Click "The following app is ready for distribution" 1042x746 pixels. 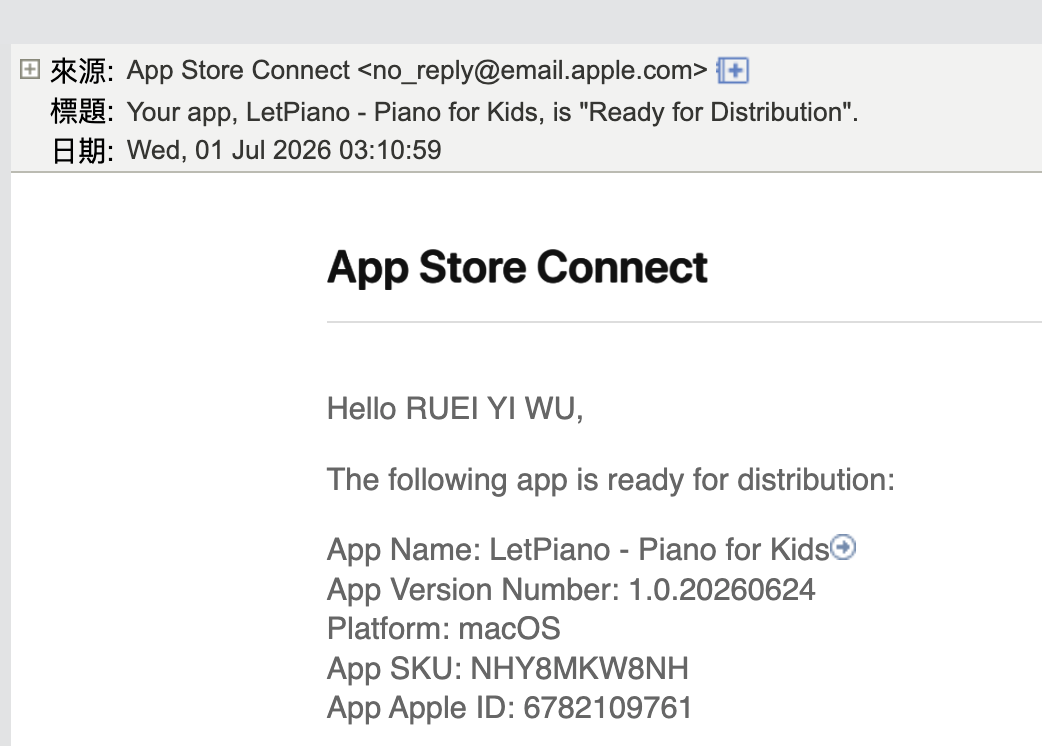pyautogui.click(x=611, y=480)
